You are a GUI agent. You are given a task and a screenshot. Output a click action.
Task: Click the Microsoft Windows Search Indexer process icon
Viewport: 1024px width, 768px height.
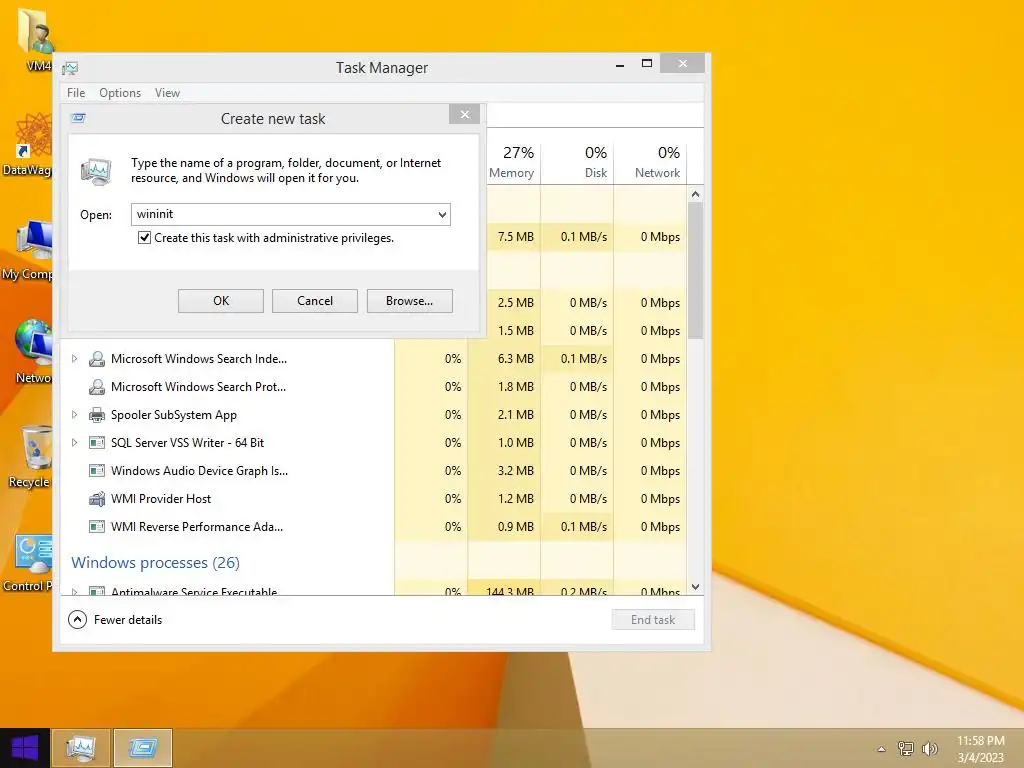97,359
